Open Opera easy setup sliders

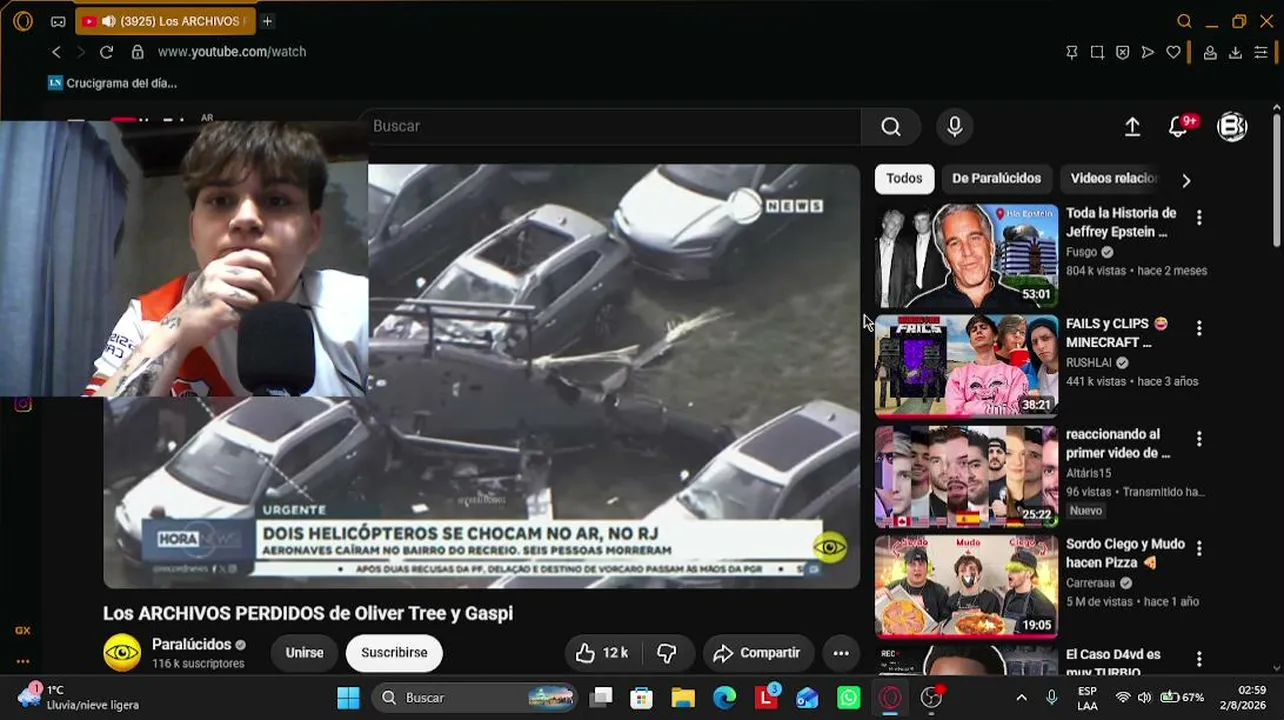(1261, 52)
